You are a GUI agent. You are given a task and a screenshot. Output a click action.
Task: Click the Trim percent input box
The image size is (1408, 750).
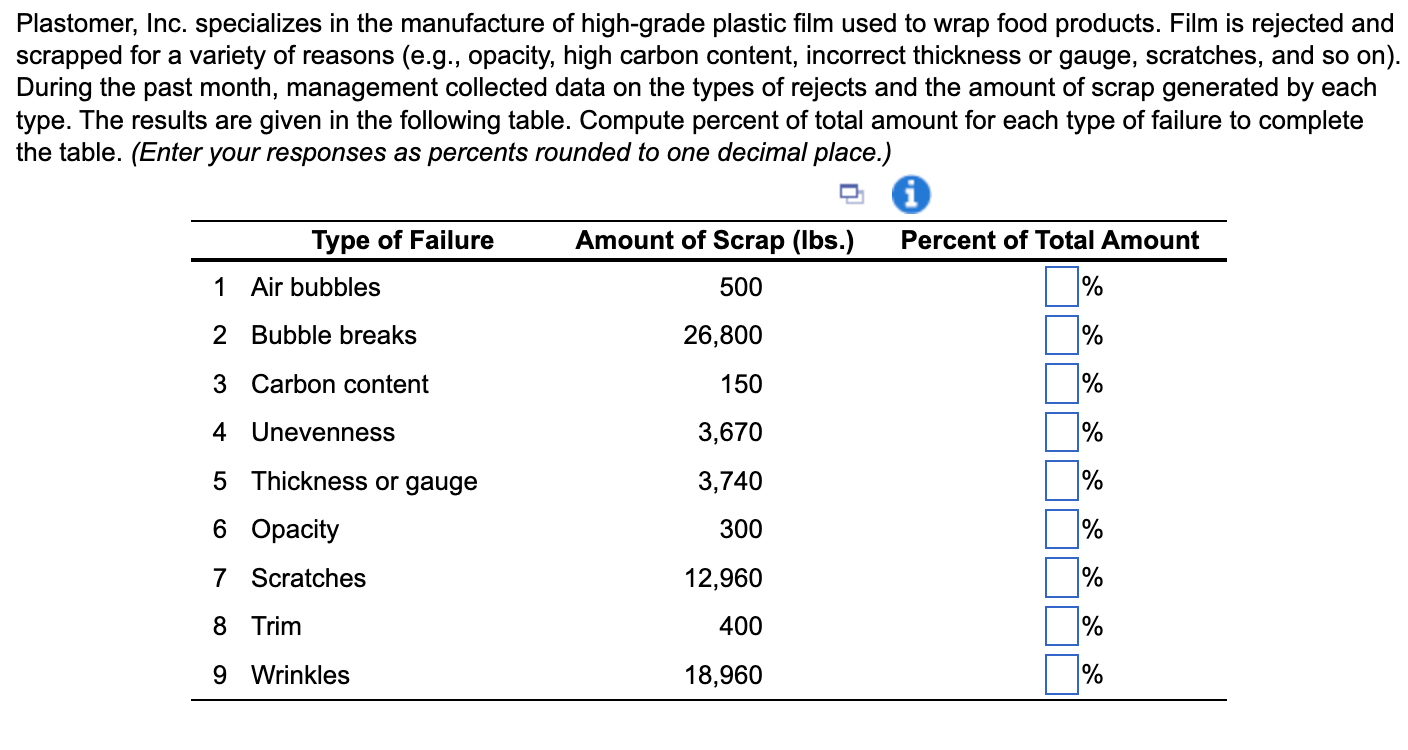(x=1061, y=626)
